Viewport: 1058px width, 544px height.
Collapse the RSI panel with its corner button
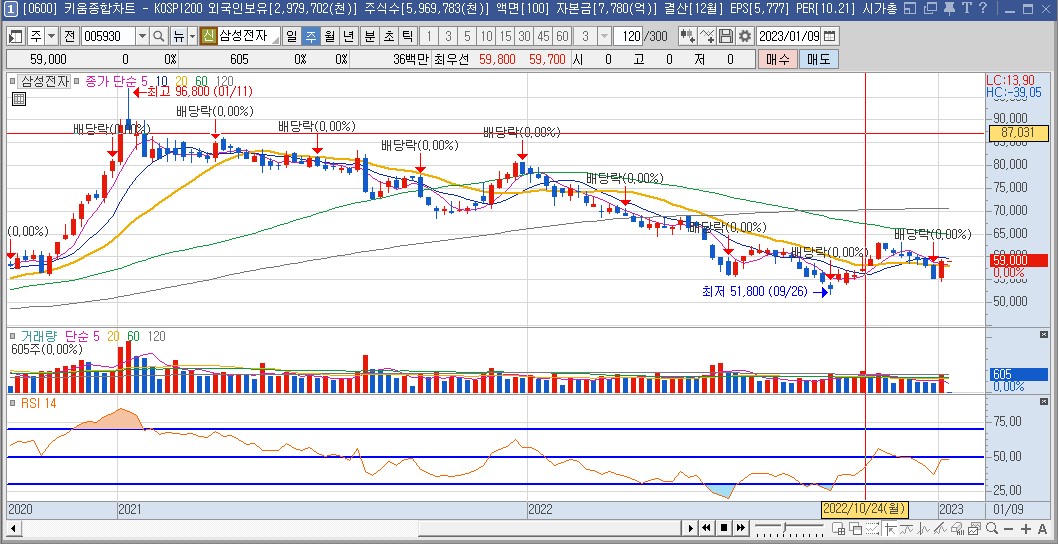[x=1045, y=402]
